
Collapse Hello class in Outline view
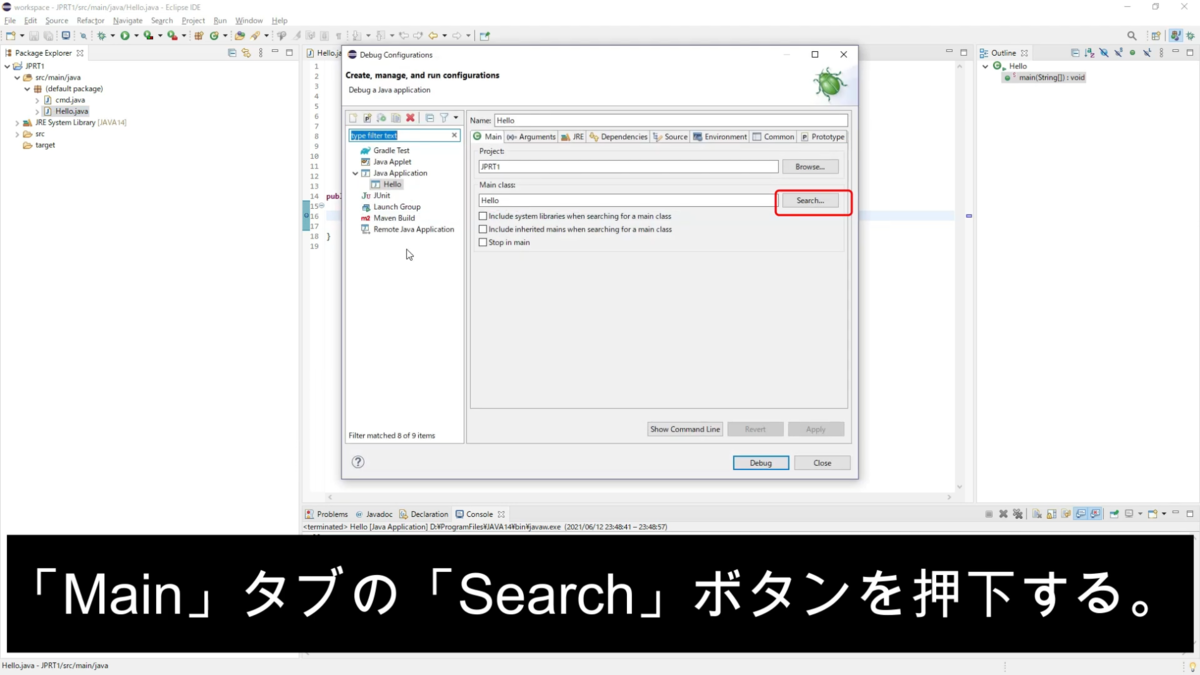pos(985,66)
